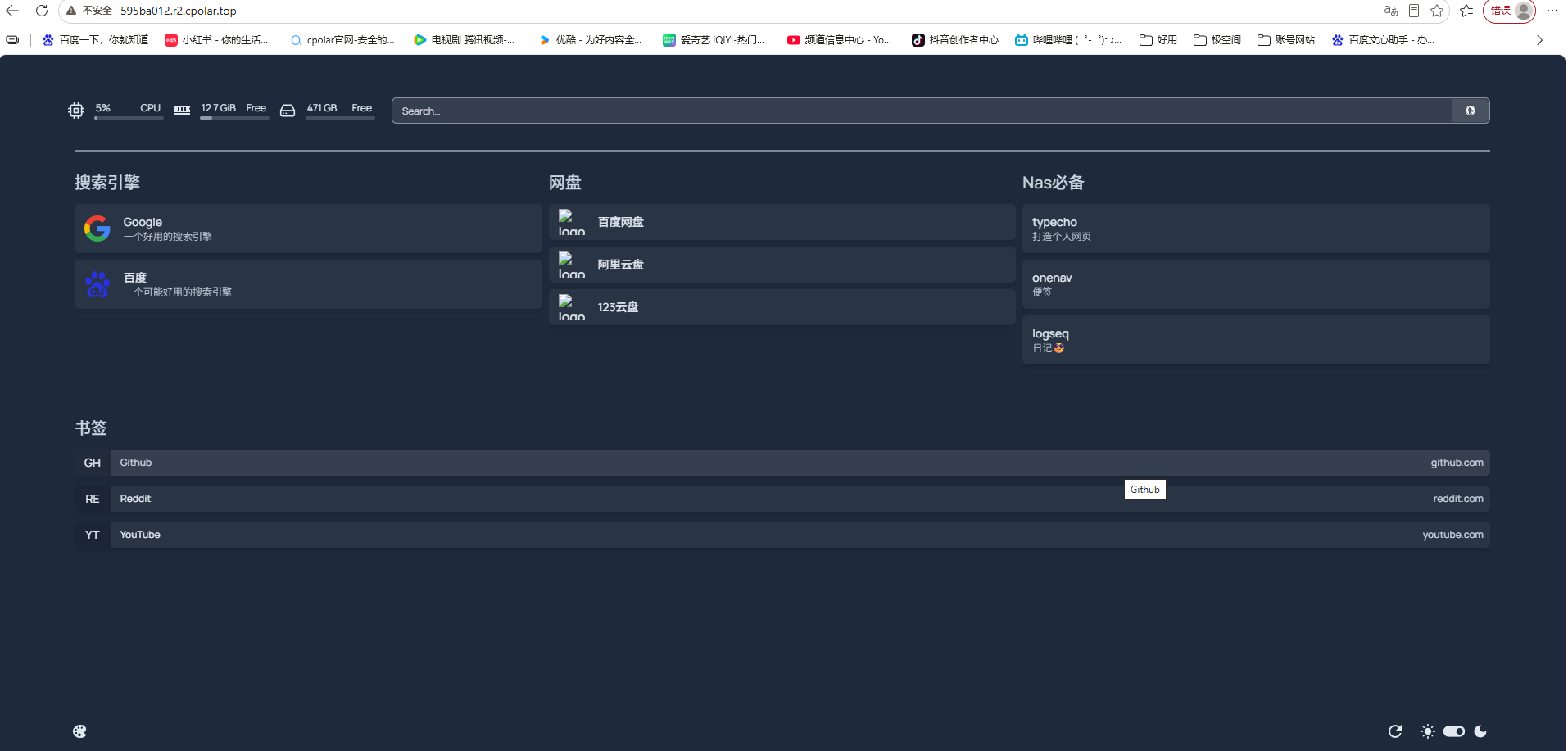Click the Google logo icon
The width and height of the screenshot is (1568, 751).
pyautogui.click(x=97, y=228)
